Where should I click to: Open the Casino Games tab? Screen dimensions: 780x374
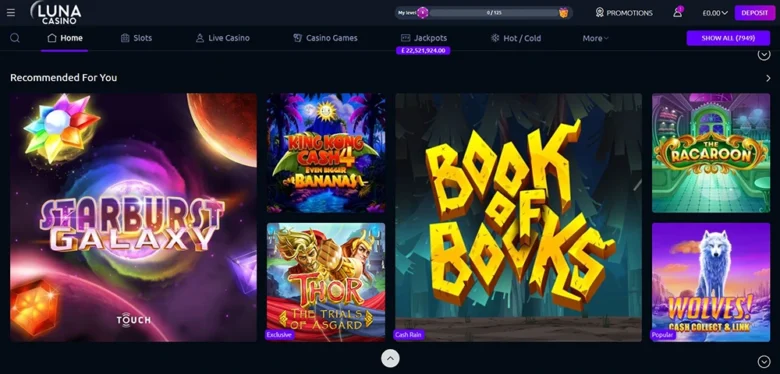pos(325,38)
